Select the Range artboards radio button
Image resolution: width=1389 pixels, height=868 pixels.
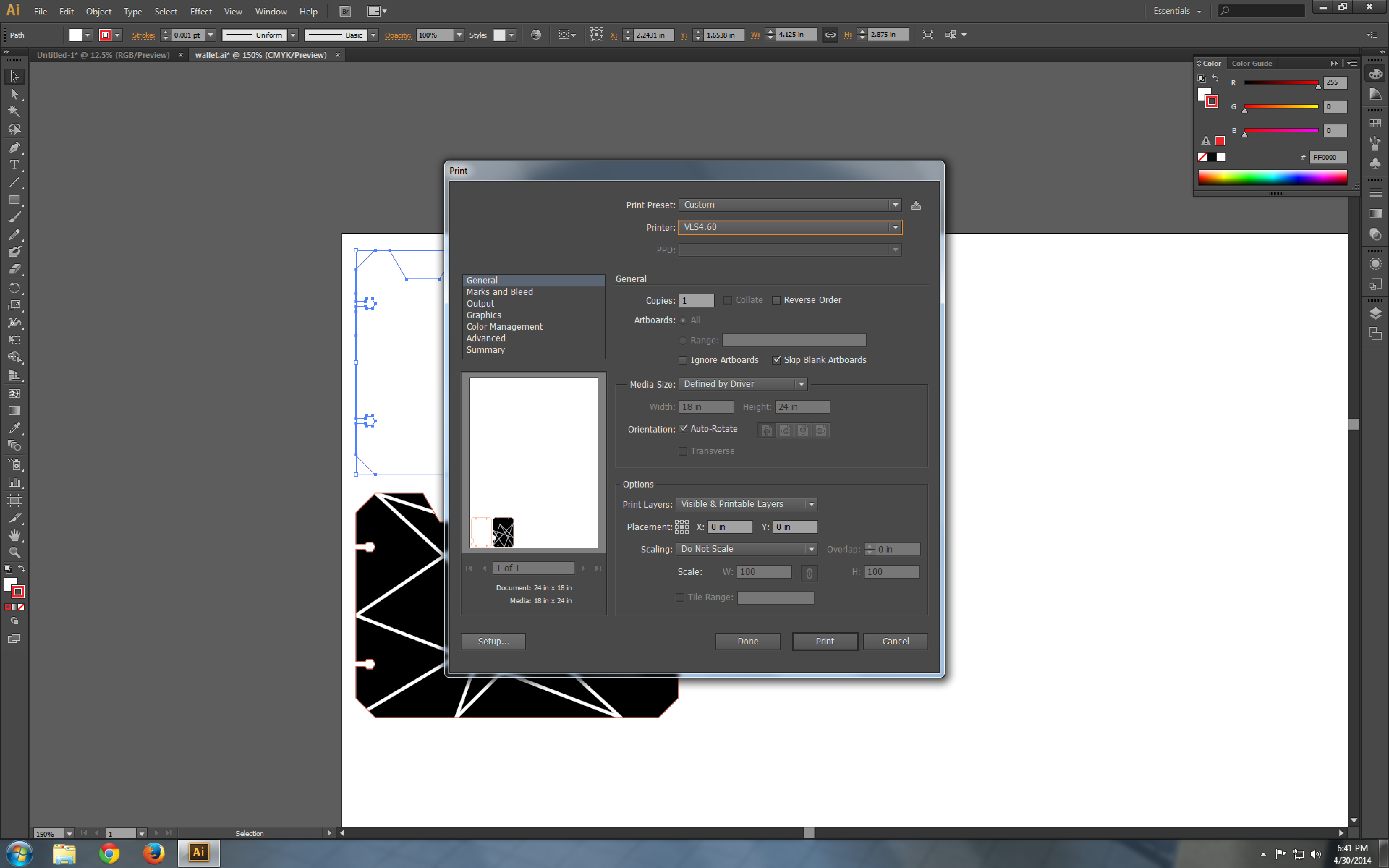tap(683, 340)
